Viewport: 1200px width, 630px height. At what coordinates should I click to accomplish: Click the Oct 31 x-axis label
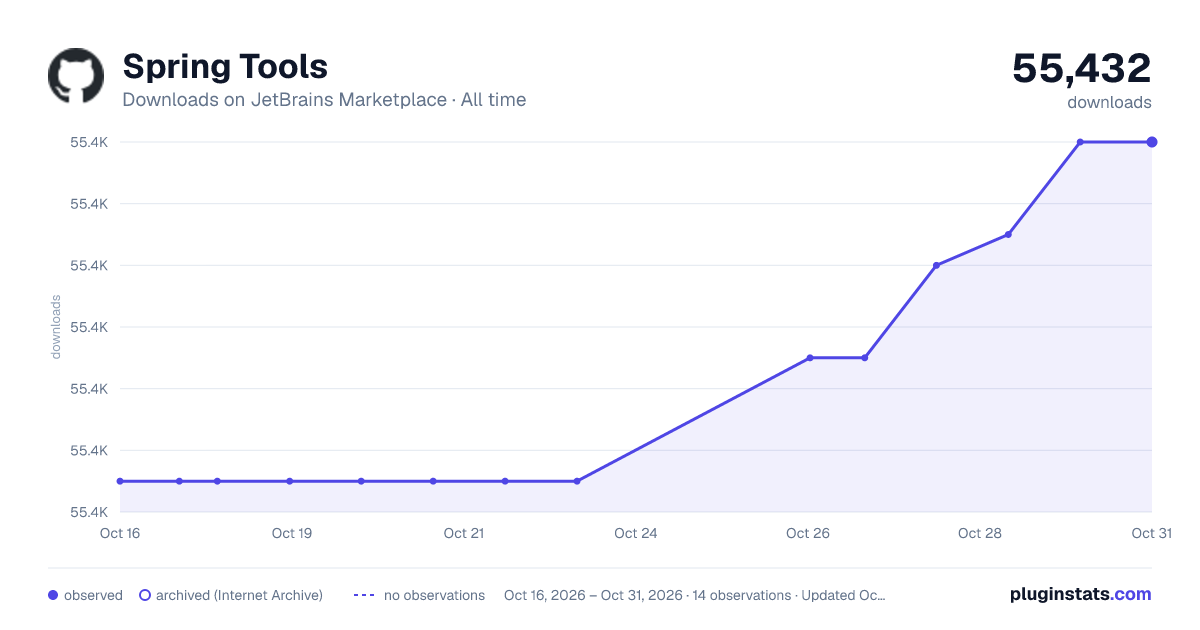pyautogui.click(x=1152, y=533)
